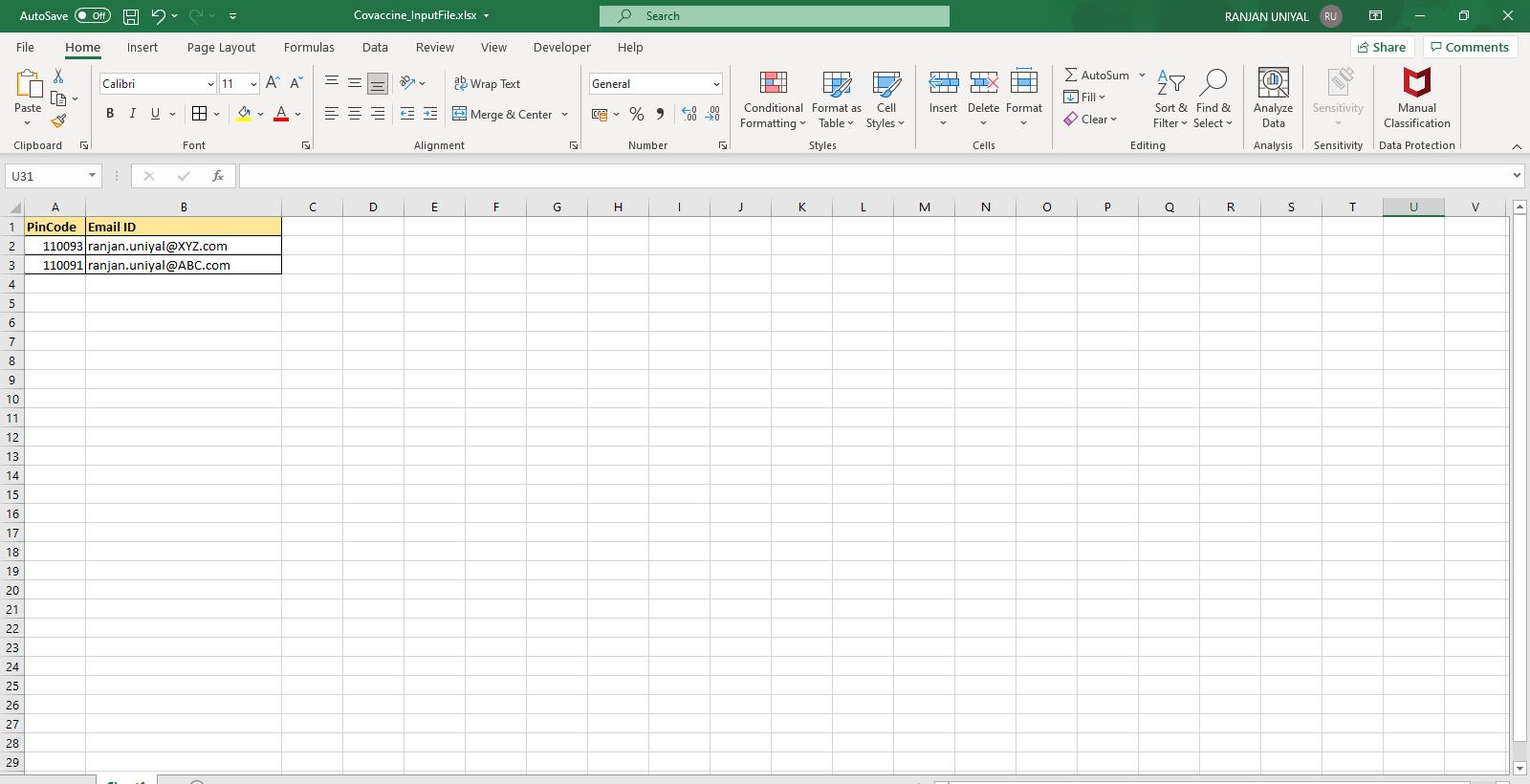Expand the font name Calibri dropdown

click(x=210, y=84)
